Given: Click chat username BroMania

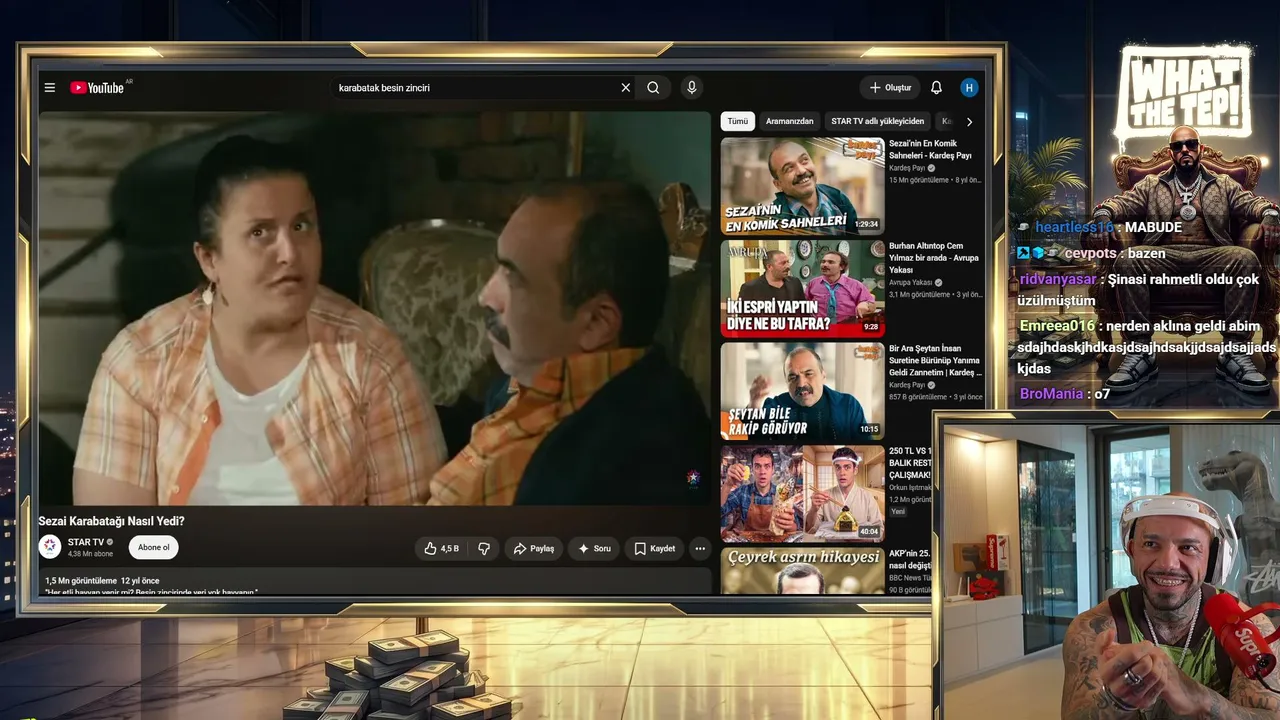Looking at the screenshot, I should [x=1051, y=394].
